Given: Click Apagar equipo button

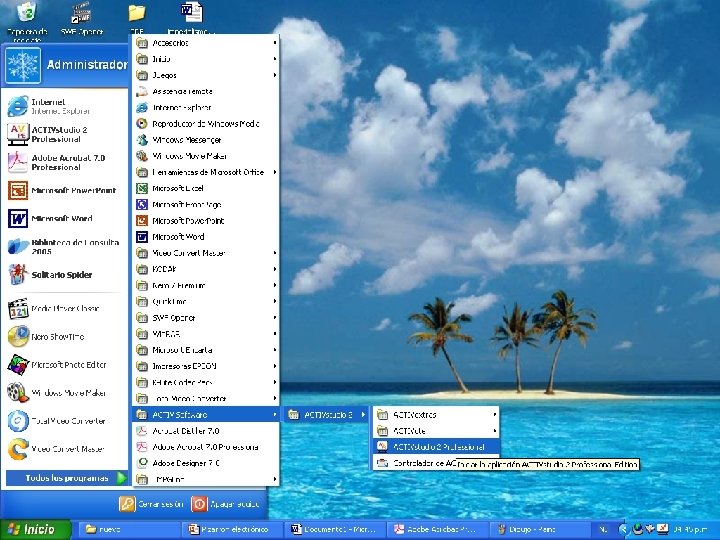Looking at the screenshot, I should [225, 504].
